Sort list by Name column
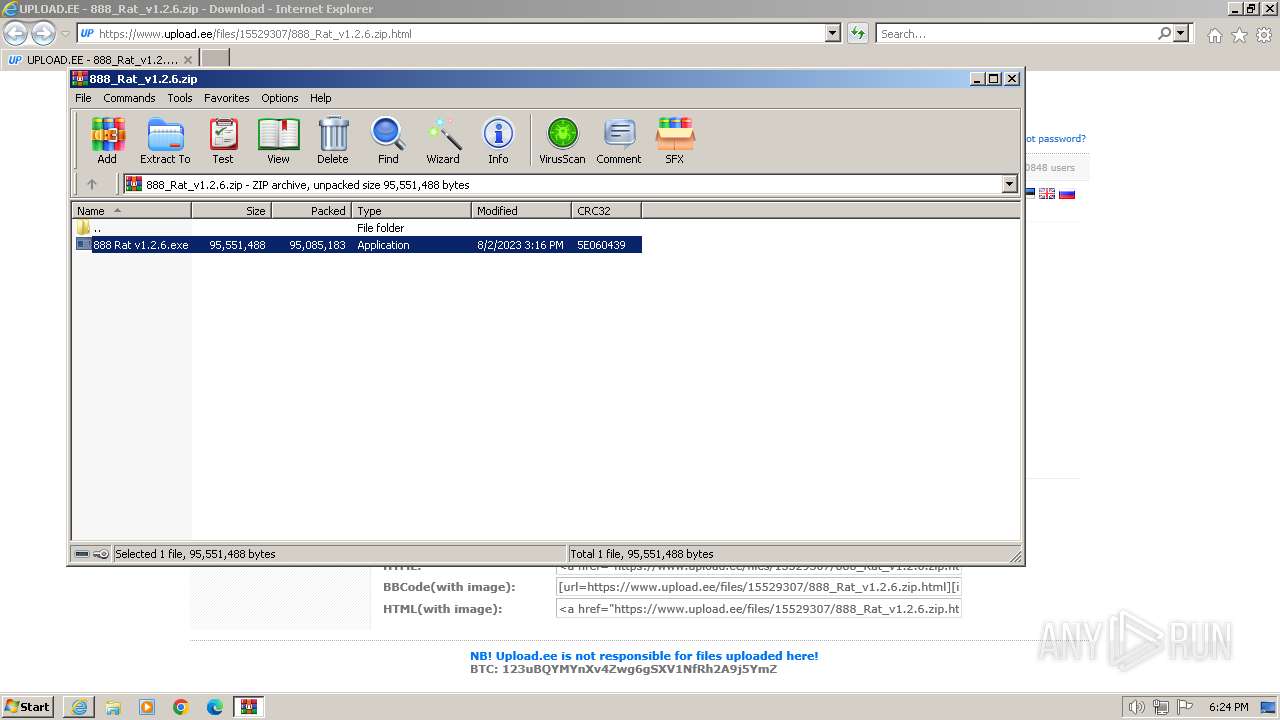 [x=132, y=211]
